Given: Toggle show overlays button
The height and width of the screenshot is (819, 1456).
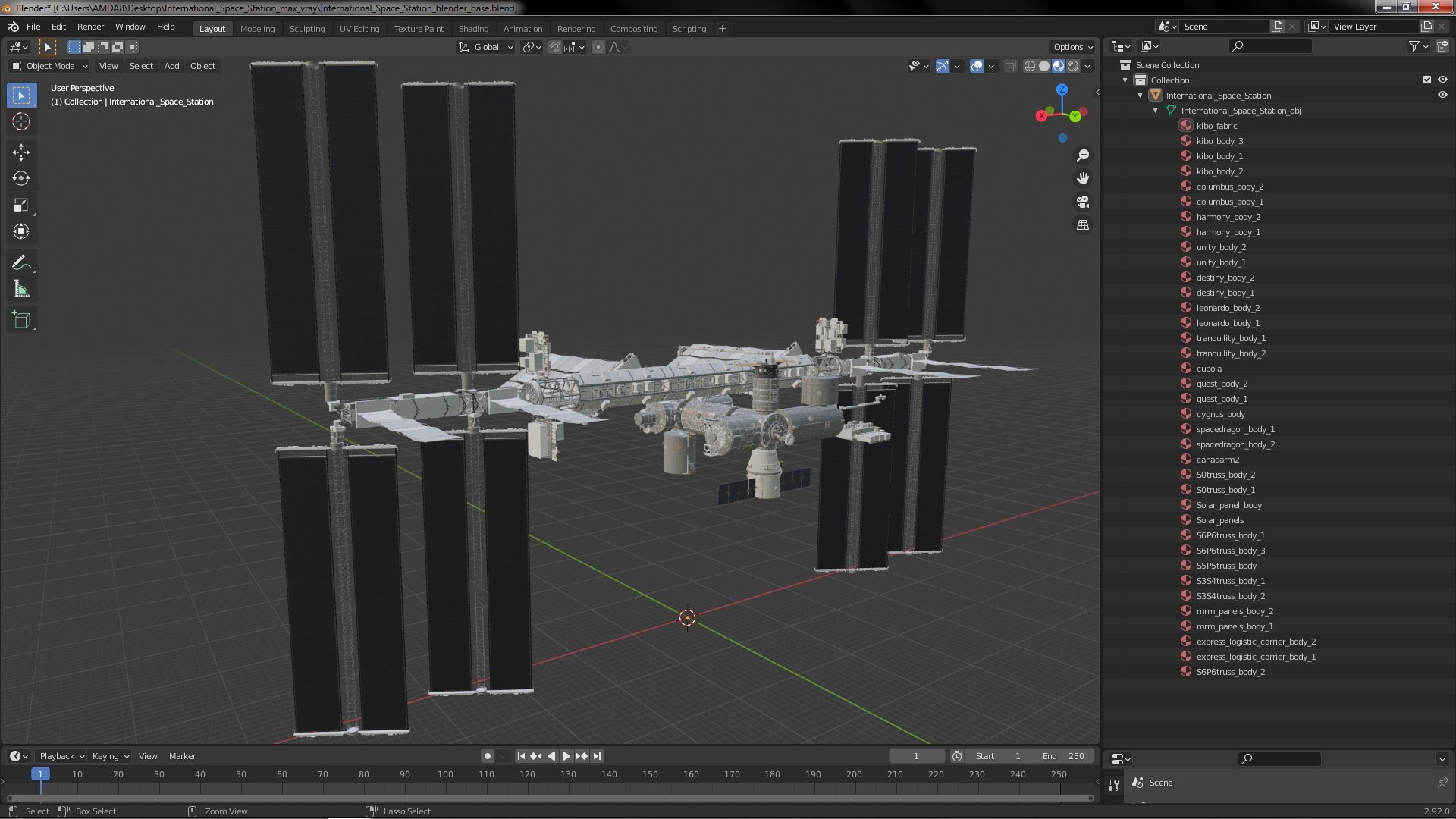Looking at the screenshot, I should 977,66.
